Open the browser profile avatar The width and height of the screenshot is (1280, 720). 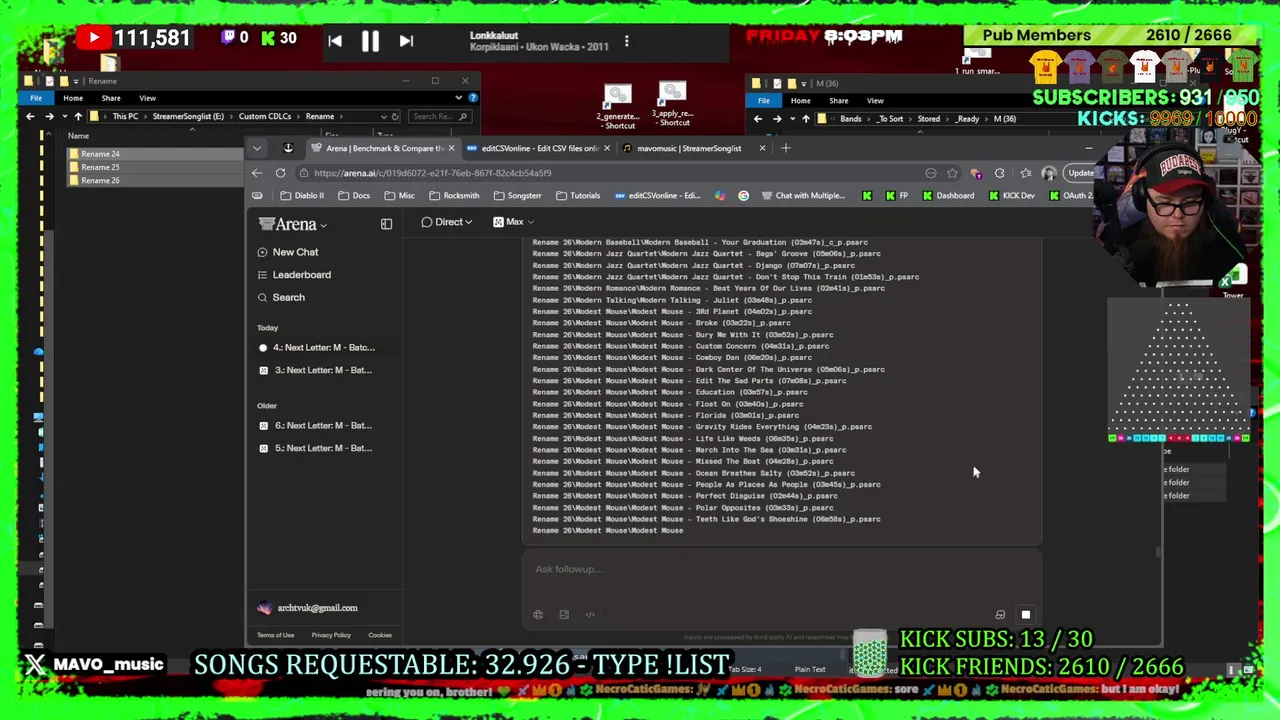coord(1048,173)
